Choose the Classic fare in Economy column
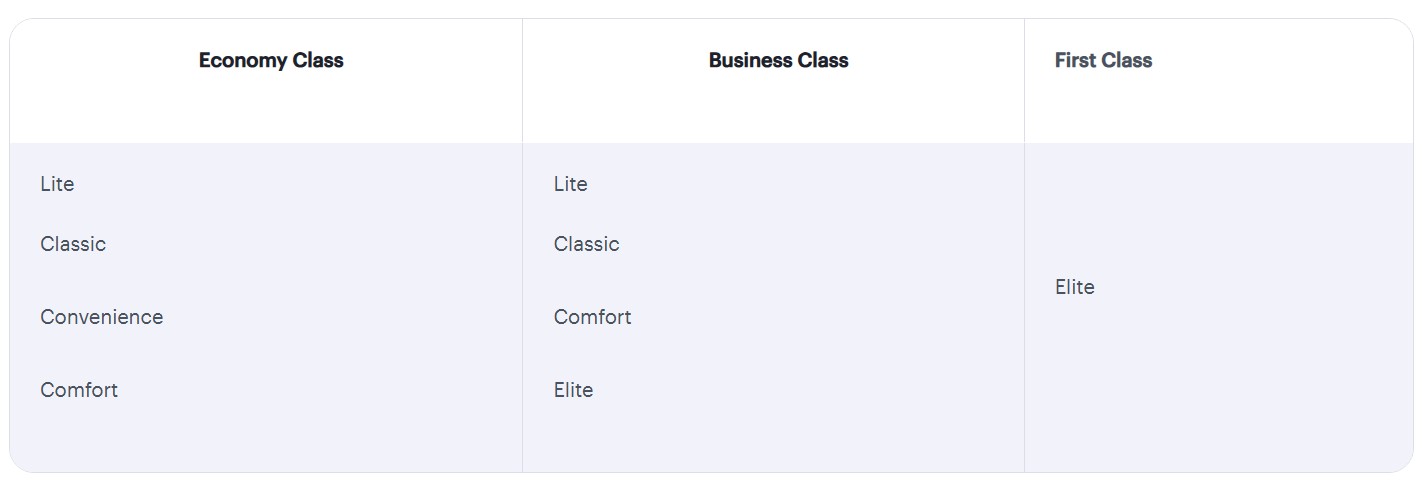 tap(73, 244)
